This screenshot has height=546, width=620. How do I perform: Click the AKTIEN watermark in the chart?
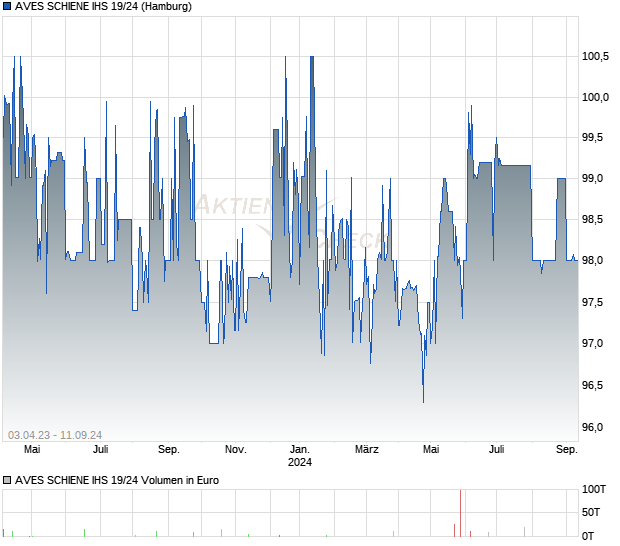click(x=232, y=206)
